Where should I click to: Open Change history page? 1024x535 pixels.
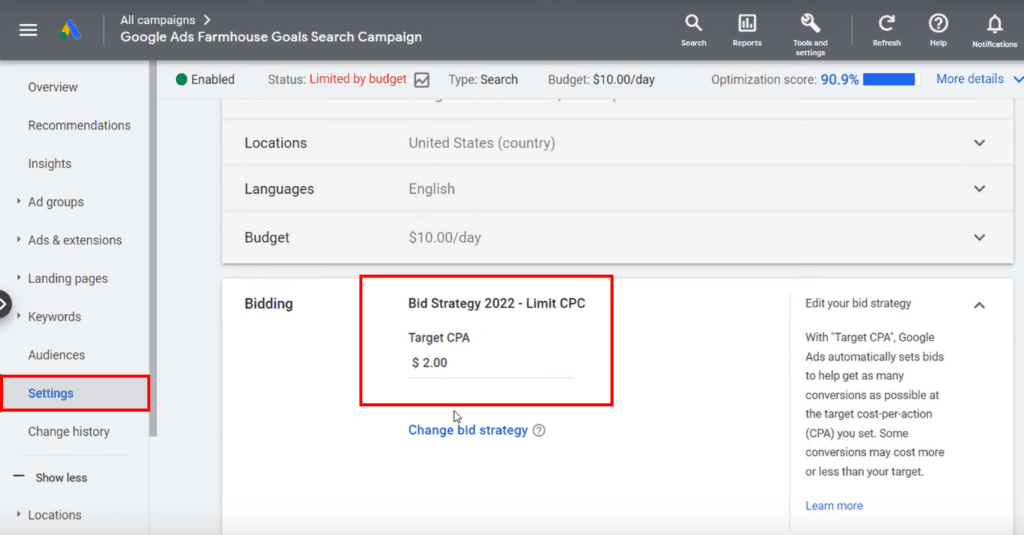click(69, 432)
